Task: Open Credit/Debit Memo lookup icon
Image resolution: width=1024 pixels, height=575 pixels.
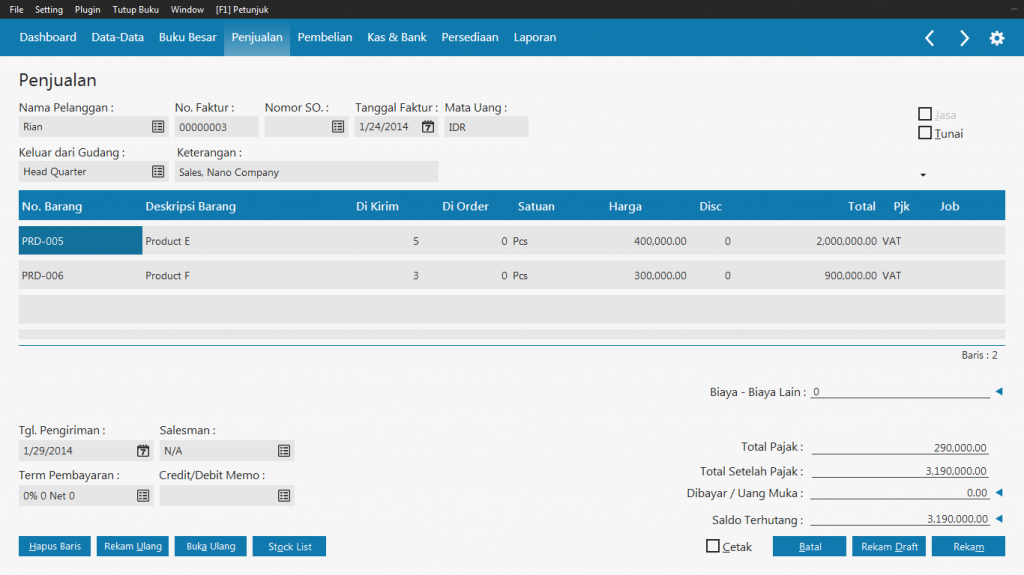Action: pyautogui.click(x=284, y=496)
